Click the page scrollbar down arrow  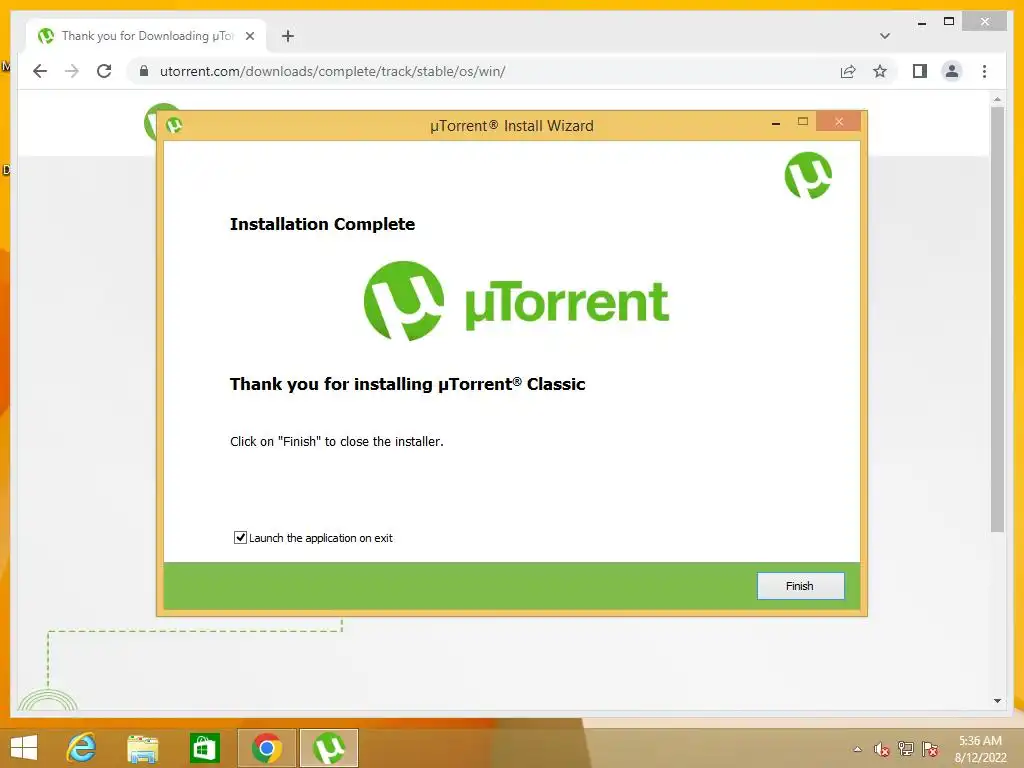[997, 701]
